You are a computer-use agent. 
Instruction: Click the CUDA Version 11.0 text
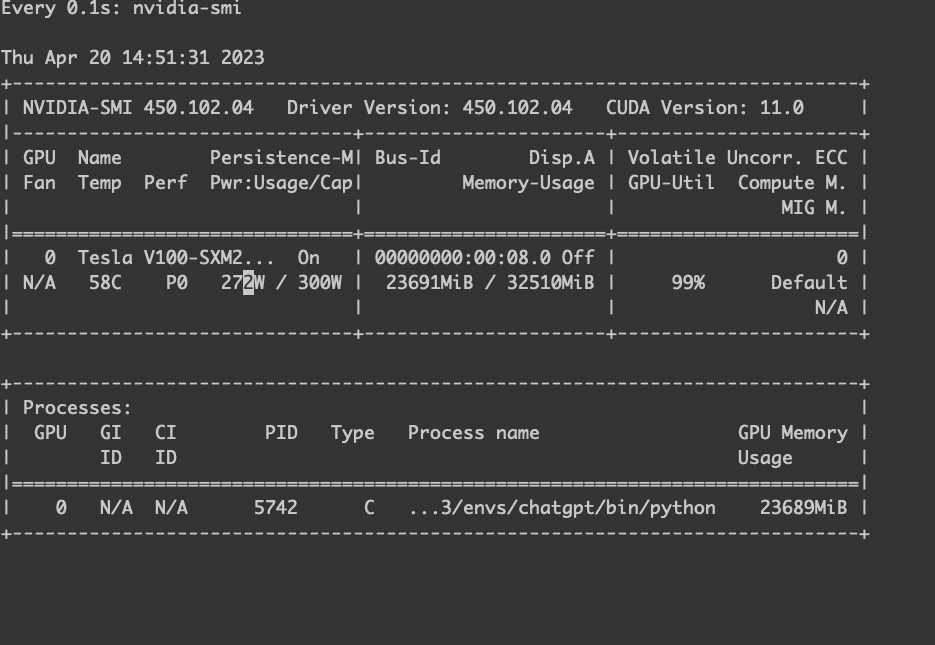(x=704, y=108)
